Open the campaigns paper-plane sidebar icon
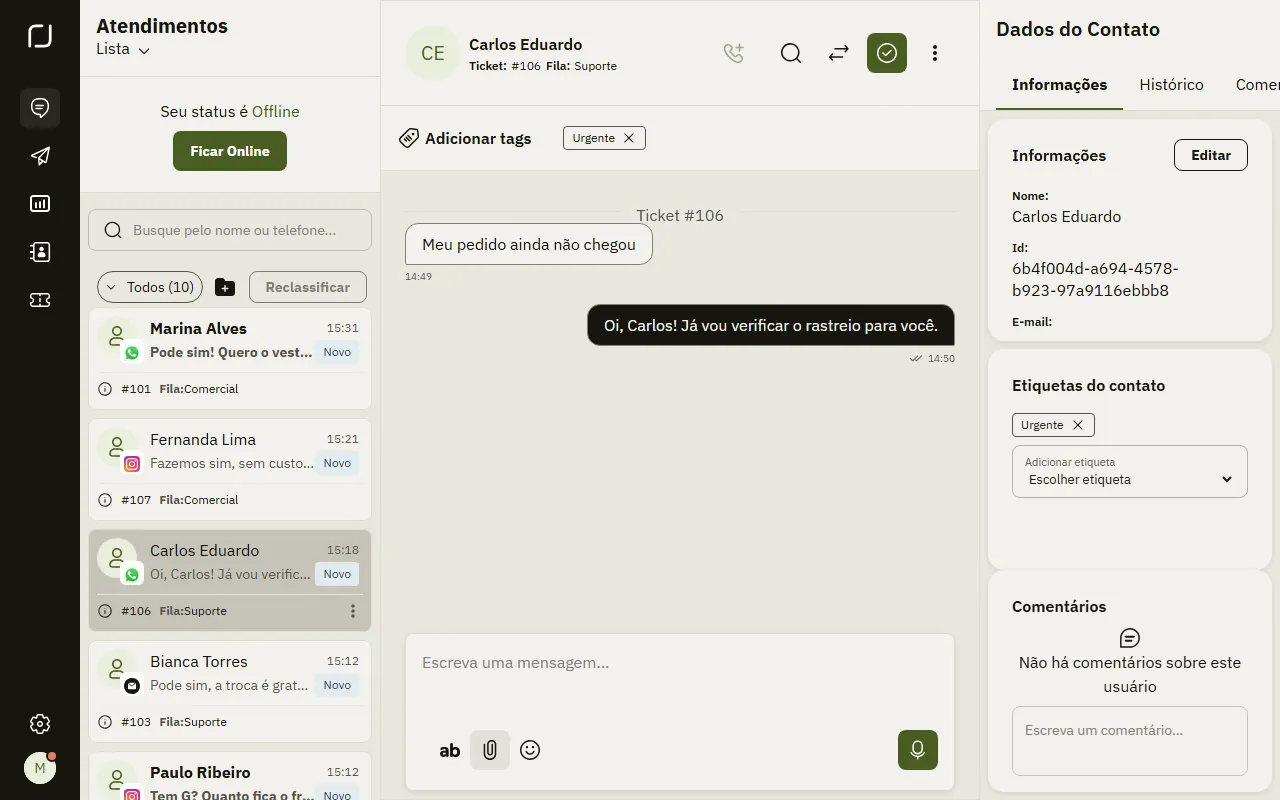This screenshot has width=1280, height=800. point(40,156)
